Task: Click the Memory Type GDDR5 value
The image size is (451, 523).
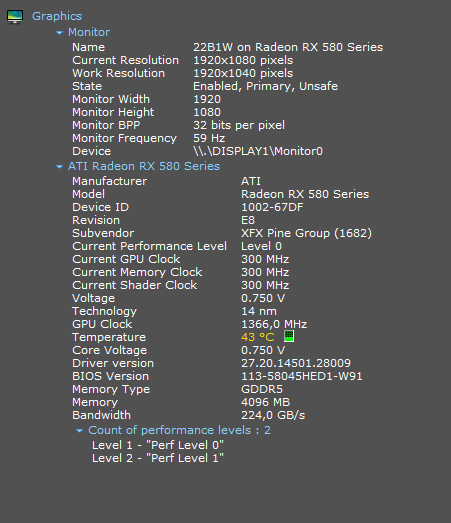Action: tap(262, 389)
